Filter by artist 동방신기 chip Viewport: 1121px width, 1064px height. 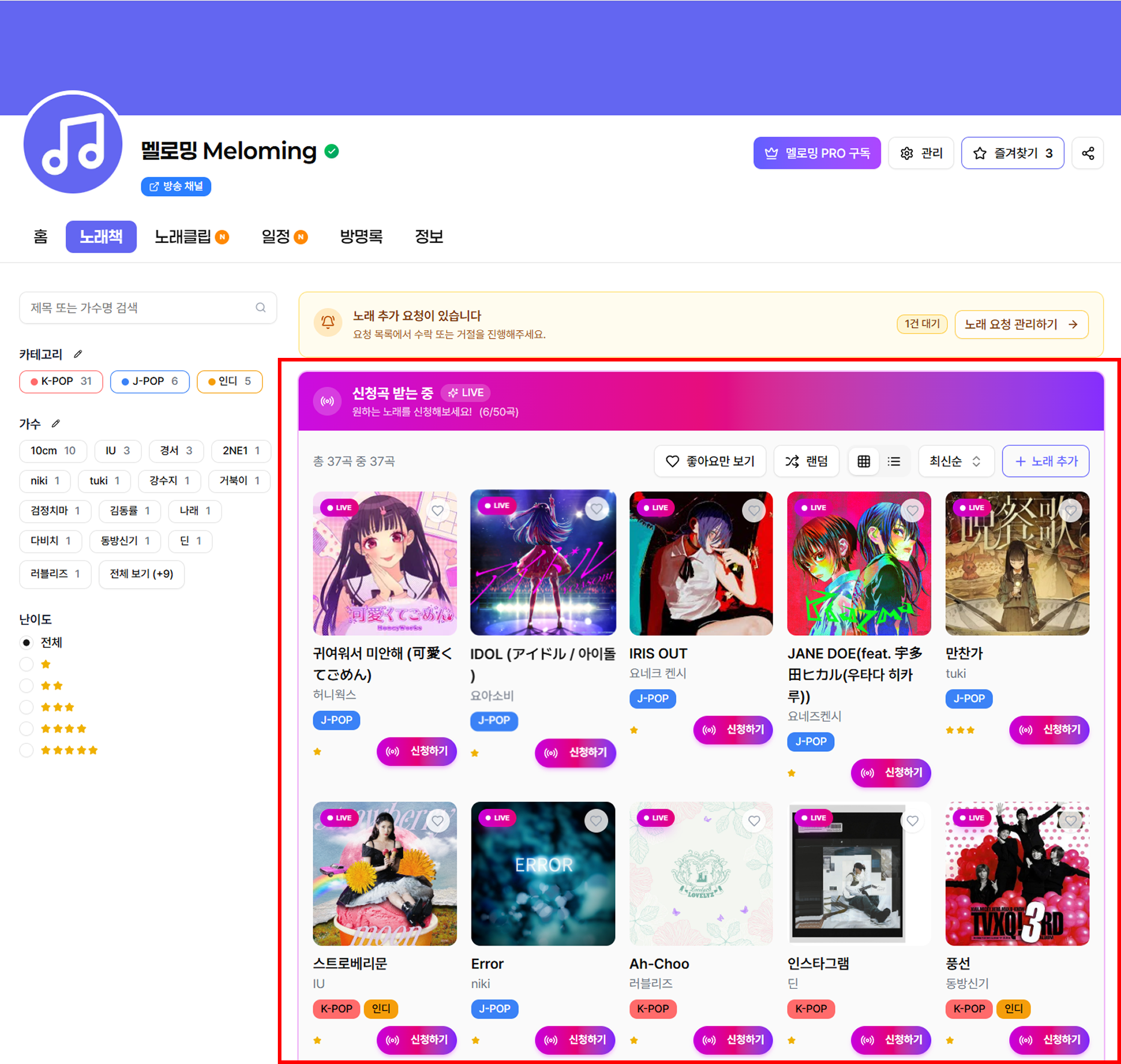[x=126, y=541]
